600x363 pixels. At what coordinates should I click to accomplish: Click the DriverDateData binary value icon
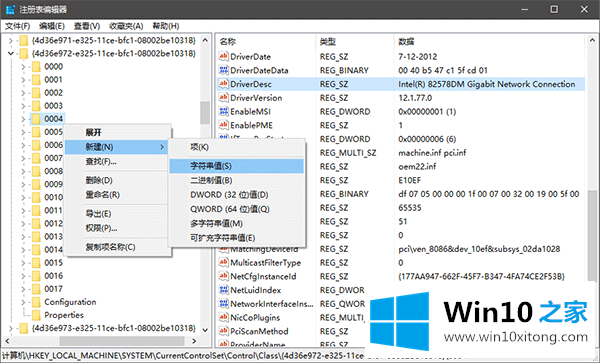[x=223, y=70]
